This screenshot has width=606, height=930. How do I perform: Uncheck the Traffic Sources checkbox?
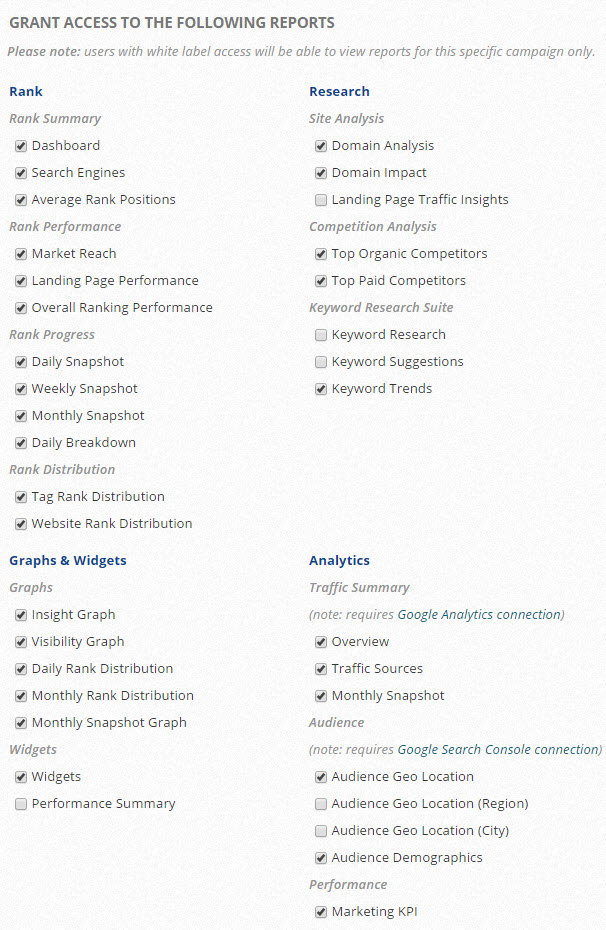point(321,669)
